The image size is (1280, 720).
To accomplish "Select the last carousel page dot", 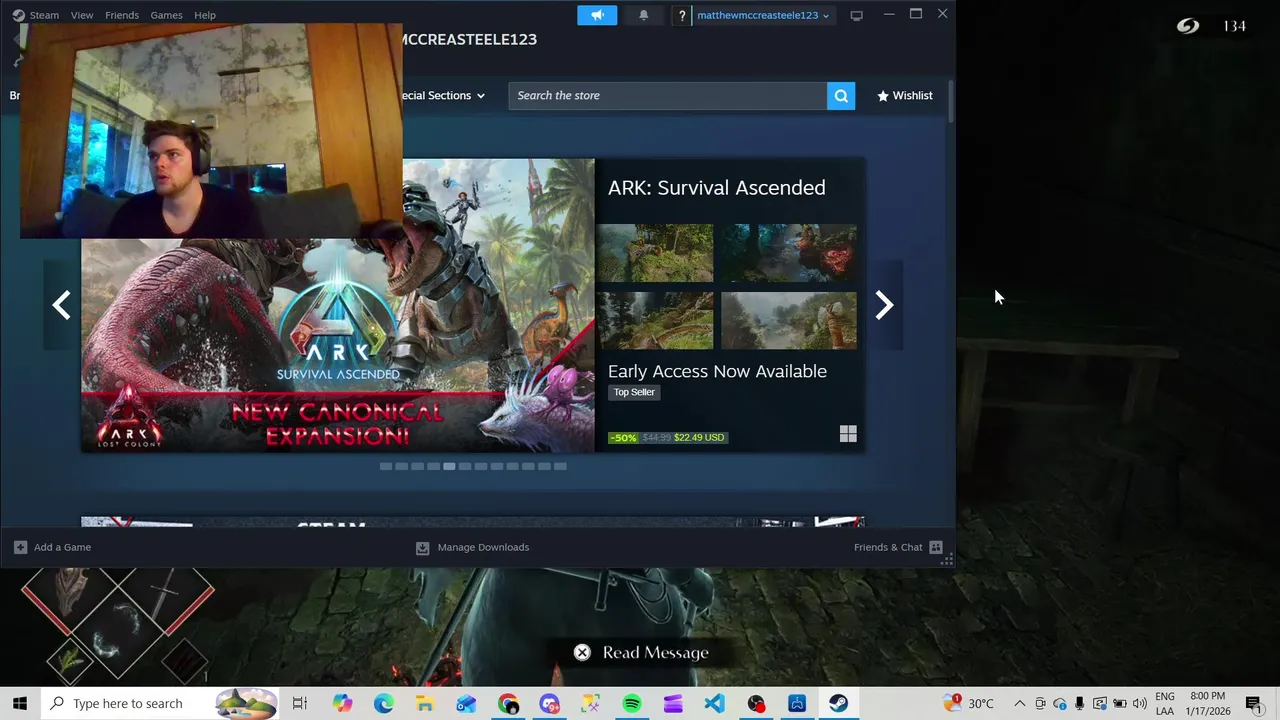I will point(560,466).
